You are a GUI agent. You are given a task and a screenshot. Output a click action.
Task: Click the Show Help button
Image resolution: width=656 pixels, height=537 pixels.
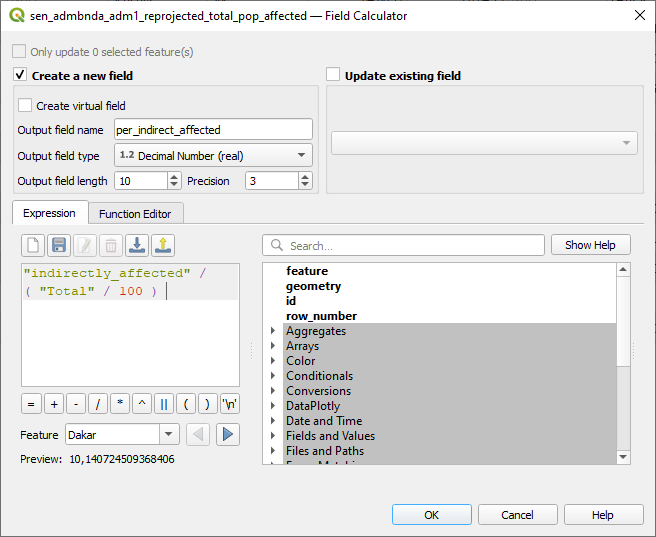point(590,245)
